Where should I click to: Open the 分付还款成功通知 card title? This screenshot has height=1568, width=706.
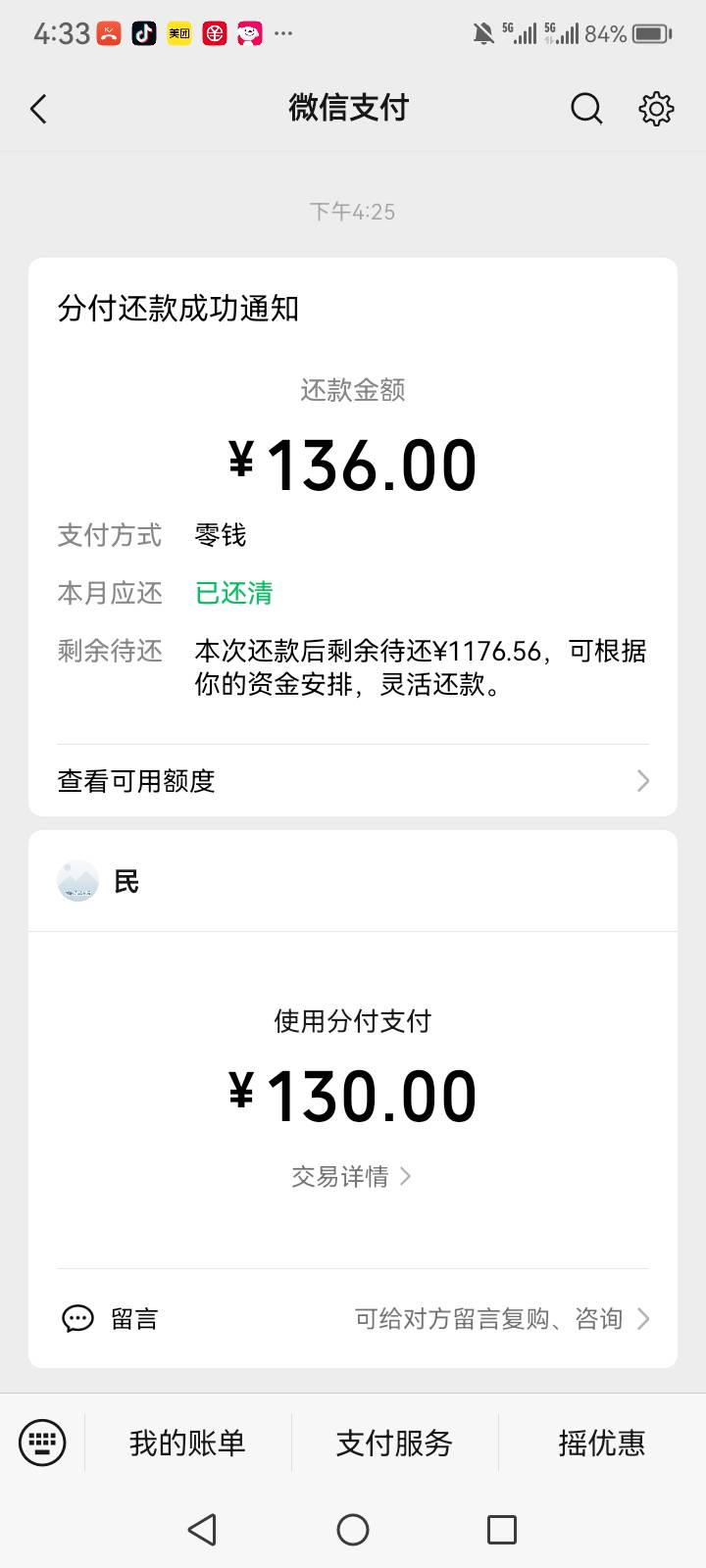point(178,309)
